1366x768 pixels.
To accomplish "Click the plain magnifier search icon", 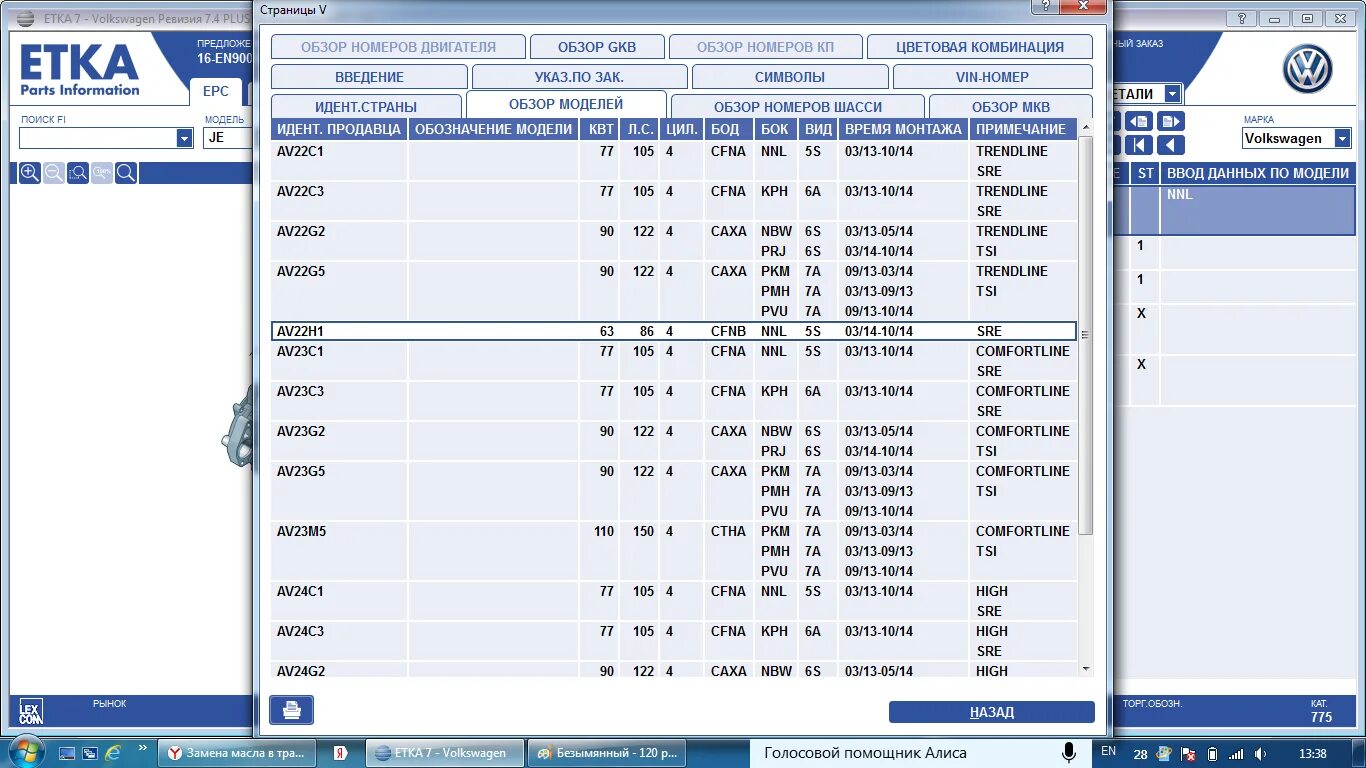I will click(126, 173).
